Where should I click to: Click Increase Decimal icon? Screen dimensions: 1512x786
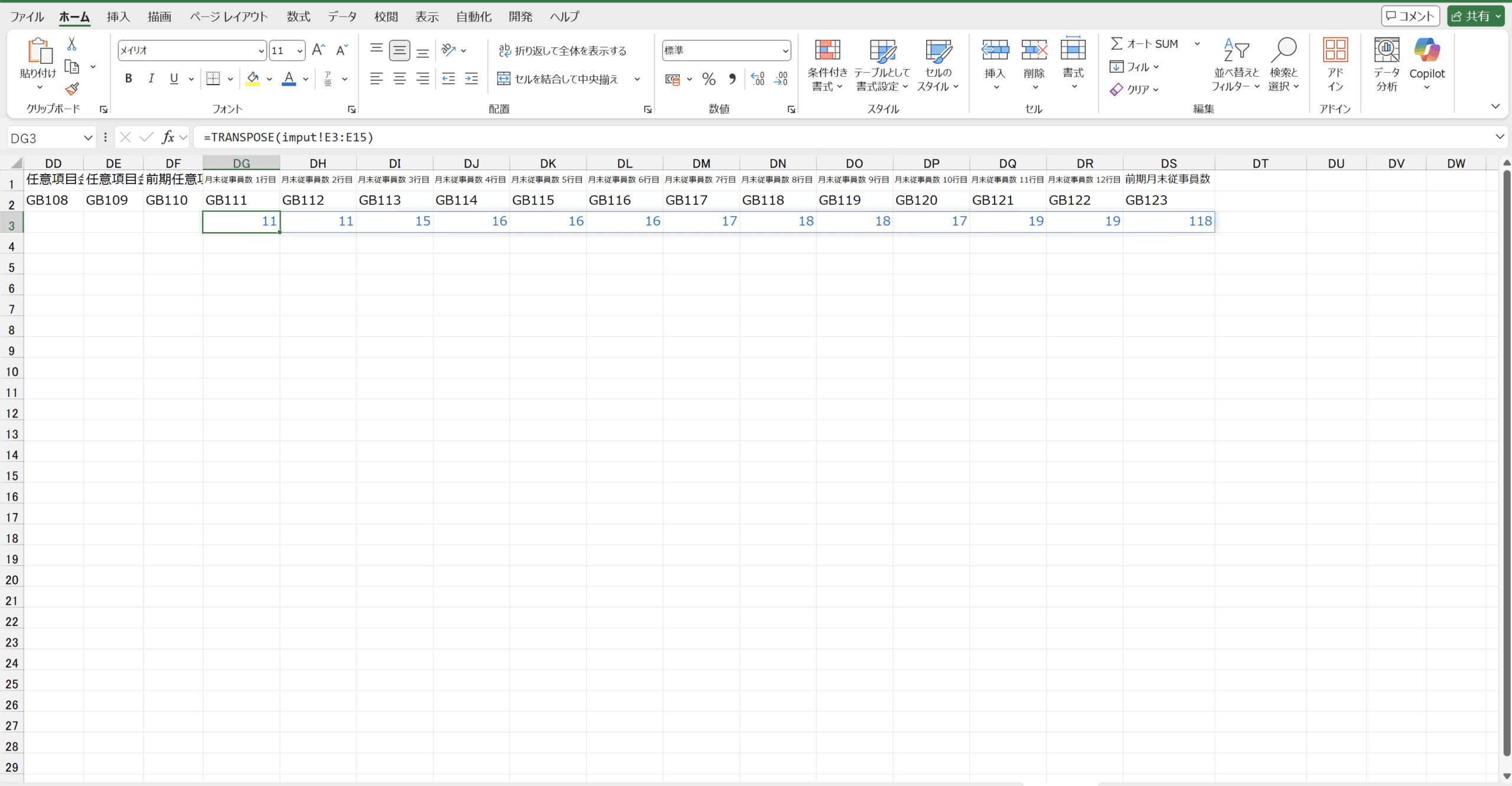click(x=758, y=79)
